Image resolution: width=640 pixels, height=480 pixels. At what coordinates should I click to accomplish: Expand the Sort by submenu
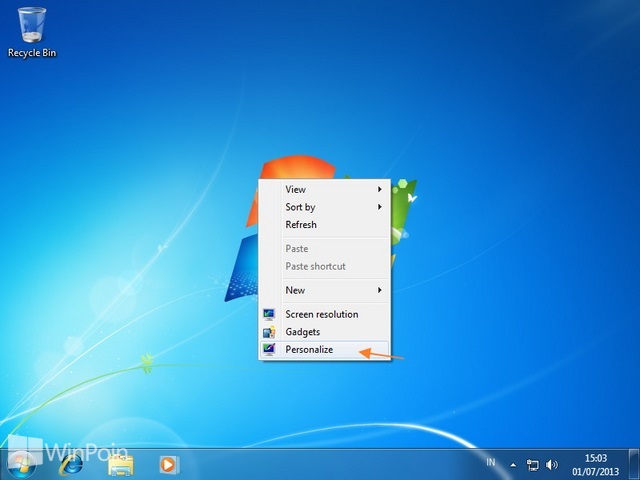pyautogui.click(x=324, y=207)
